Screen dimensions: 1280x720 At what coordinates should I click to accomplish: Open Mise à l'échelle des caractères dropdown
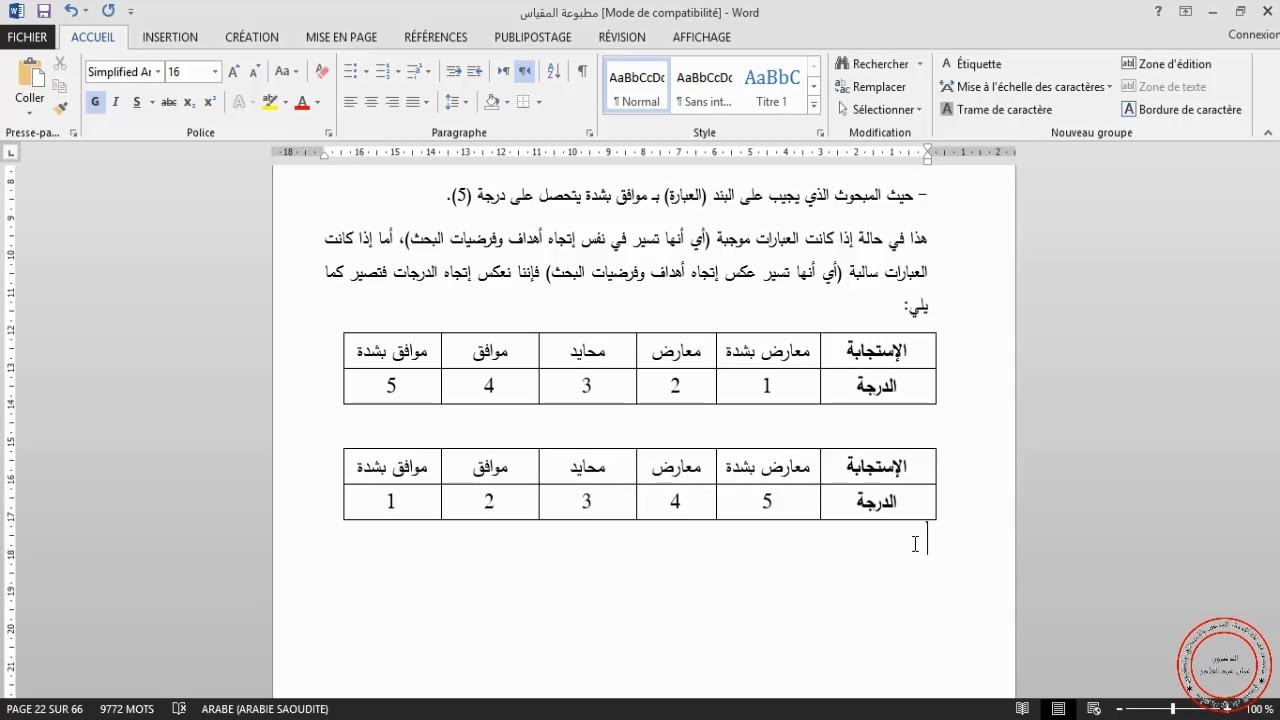(1027, 87)
